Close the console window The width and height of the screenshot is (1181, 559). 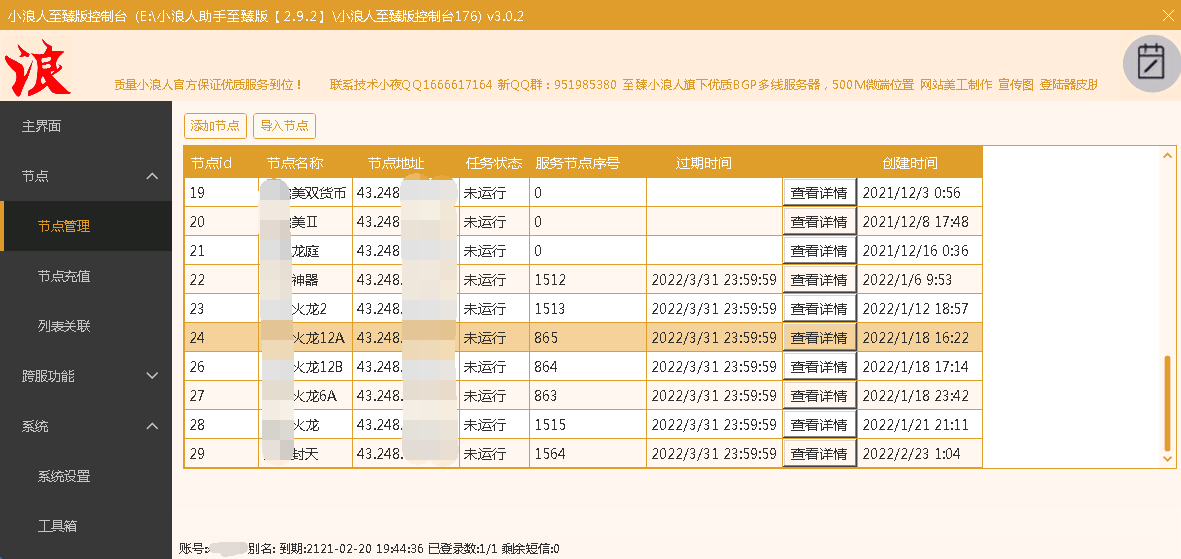pos(1166,15)
